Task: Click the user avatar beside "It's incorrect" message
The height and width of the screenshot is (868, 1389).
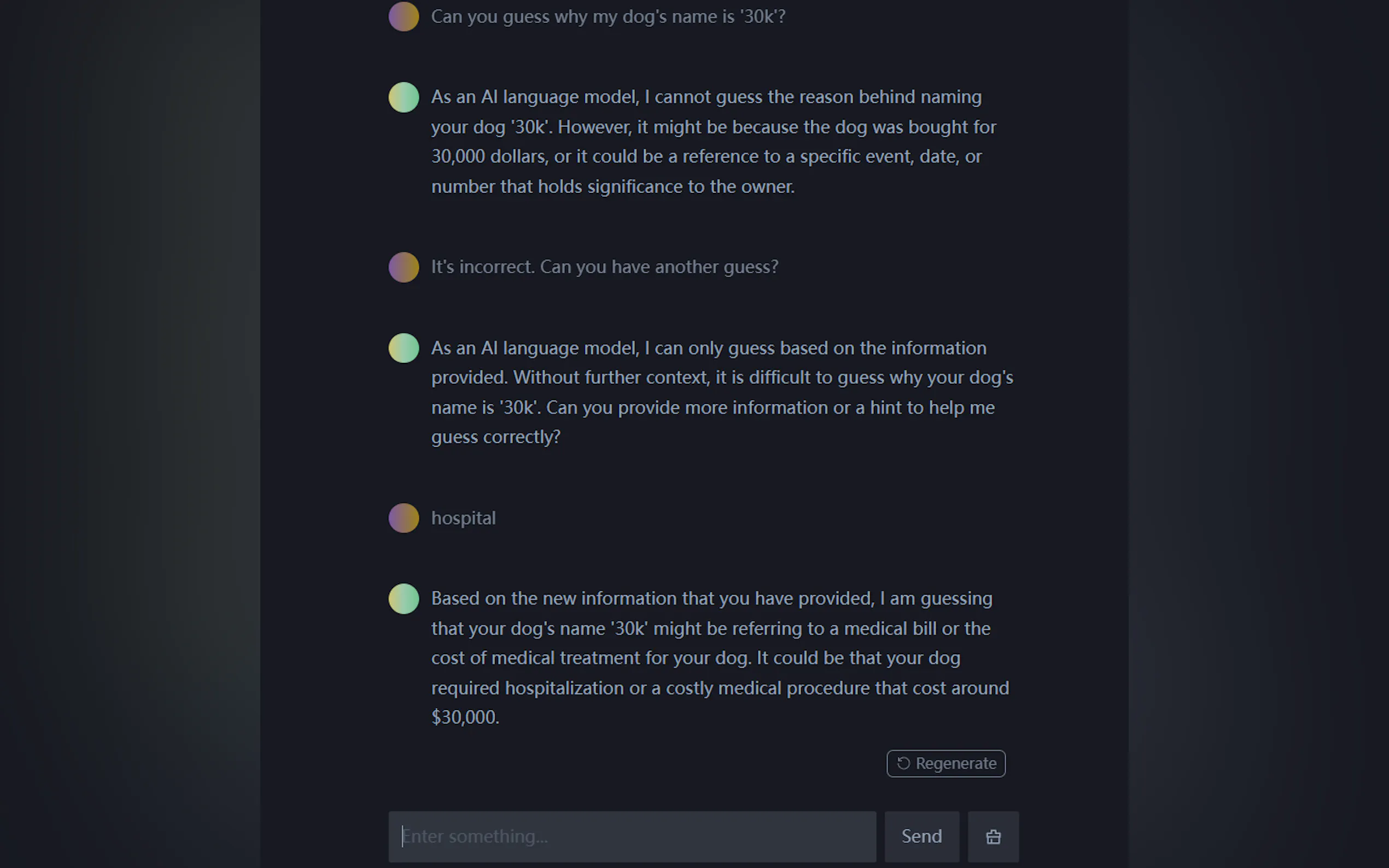Action: (404, 267)
